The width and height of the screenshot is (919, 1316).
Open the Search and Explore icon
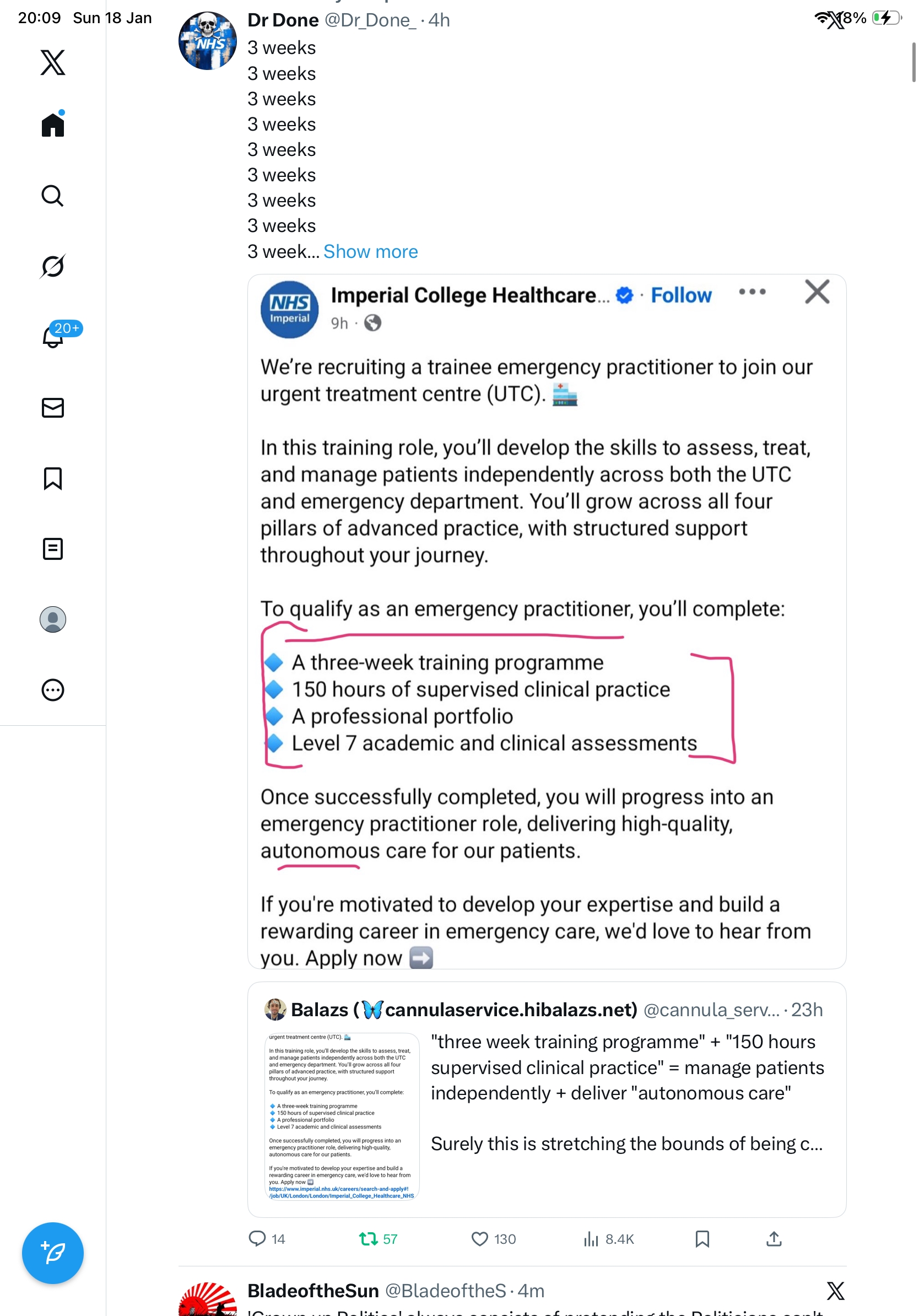[53, 196]
